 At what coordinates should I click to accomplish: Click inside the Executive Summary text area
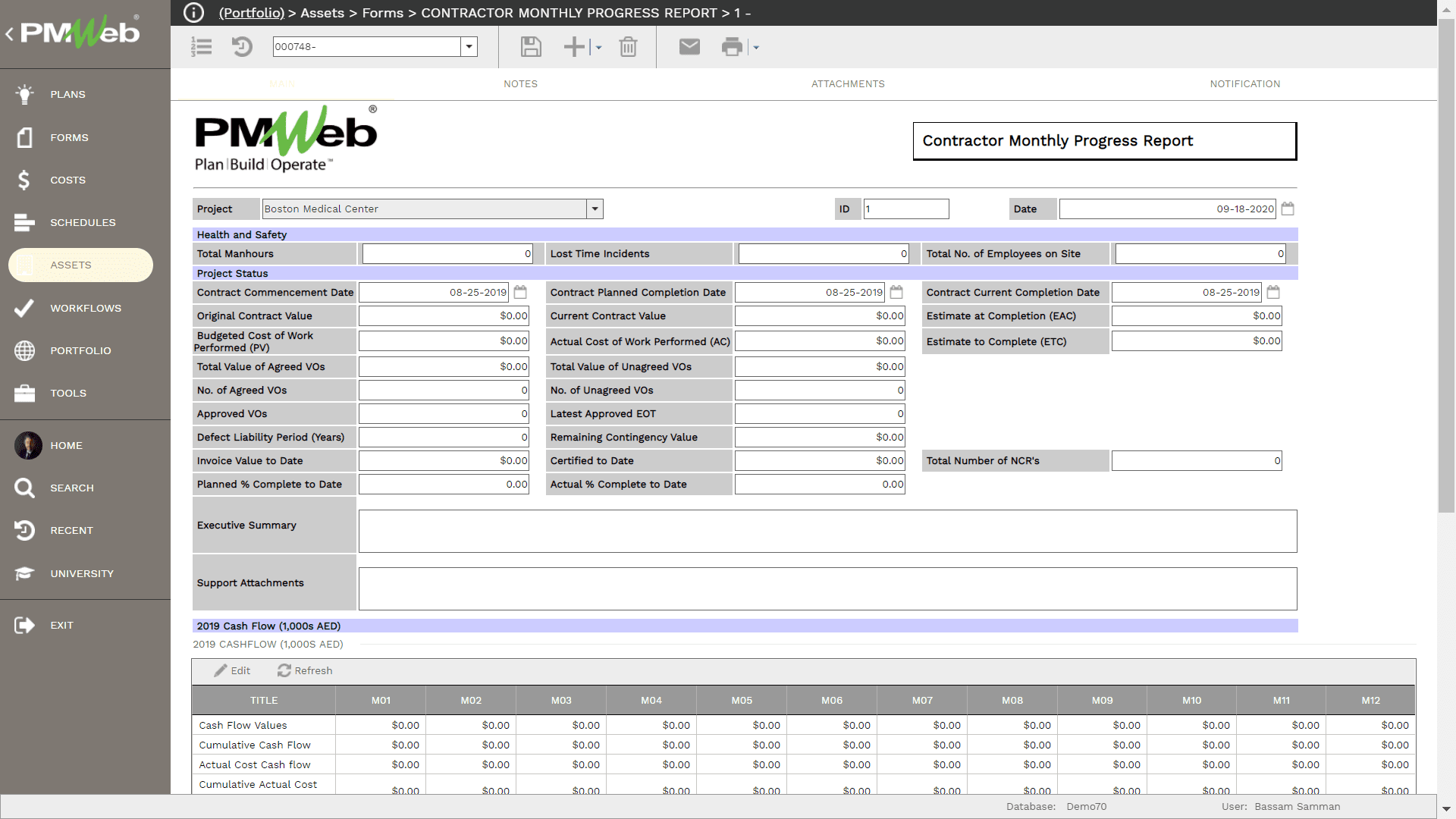click(827, 530)
